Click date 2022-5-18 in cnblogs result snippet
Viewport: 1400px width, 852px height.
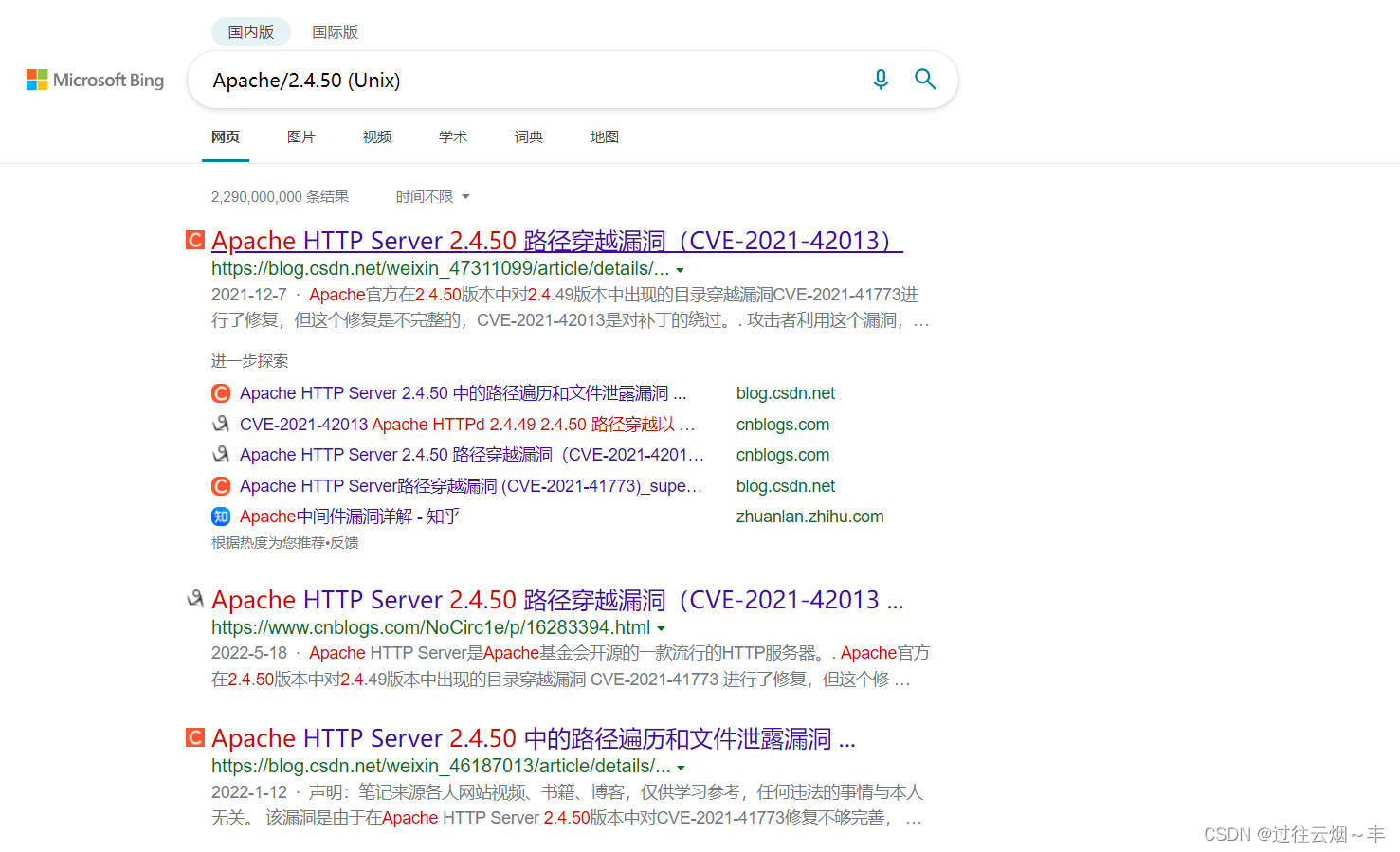click(248, 653)
